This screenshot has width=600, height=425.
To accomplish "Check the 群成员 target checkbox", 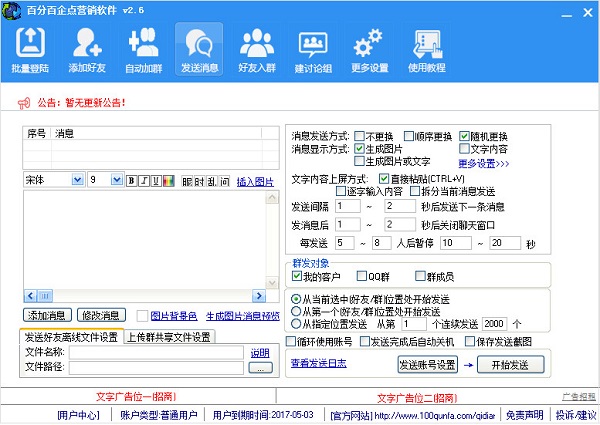I will (x=420, y=276).
